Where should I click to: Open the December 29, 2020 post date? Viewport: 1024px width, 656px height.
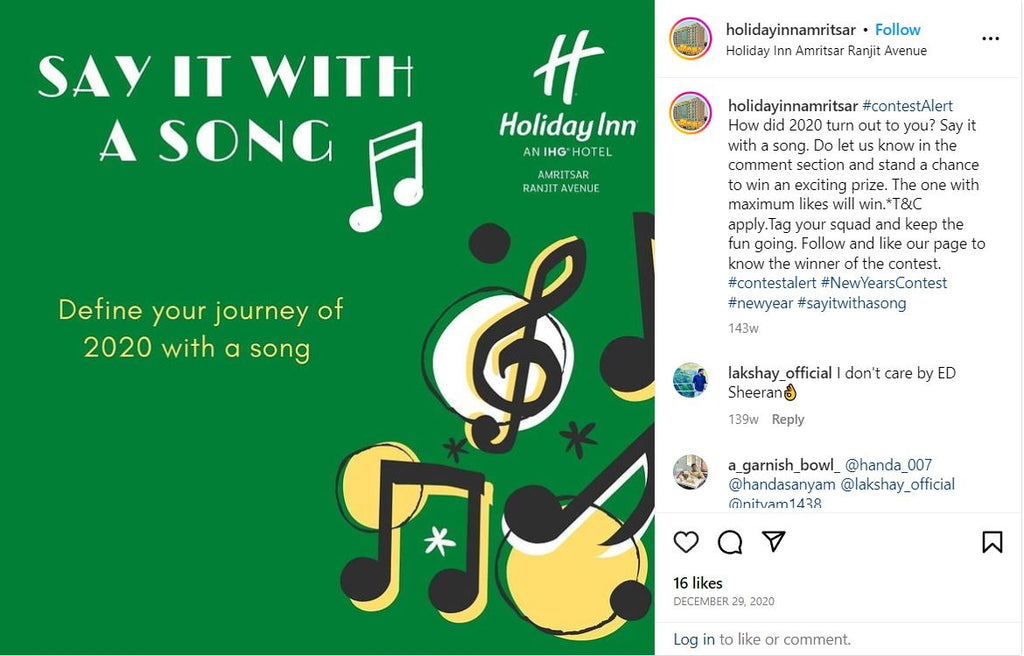coord(724,602)
